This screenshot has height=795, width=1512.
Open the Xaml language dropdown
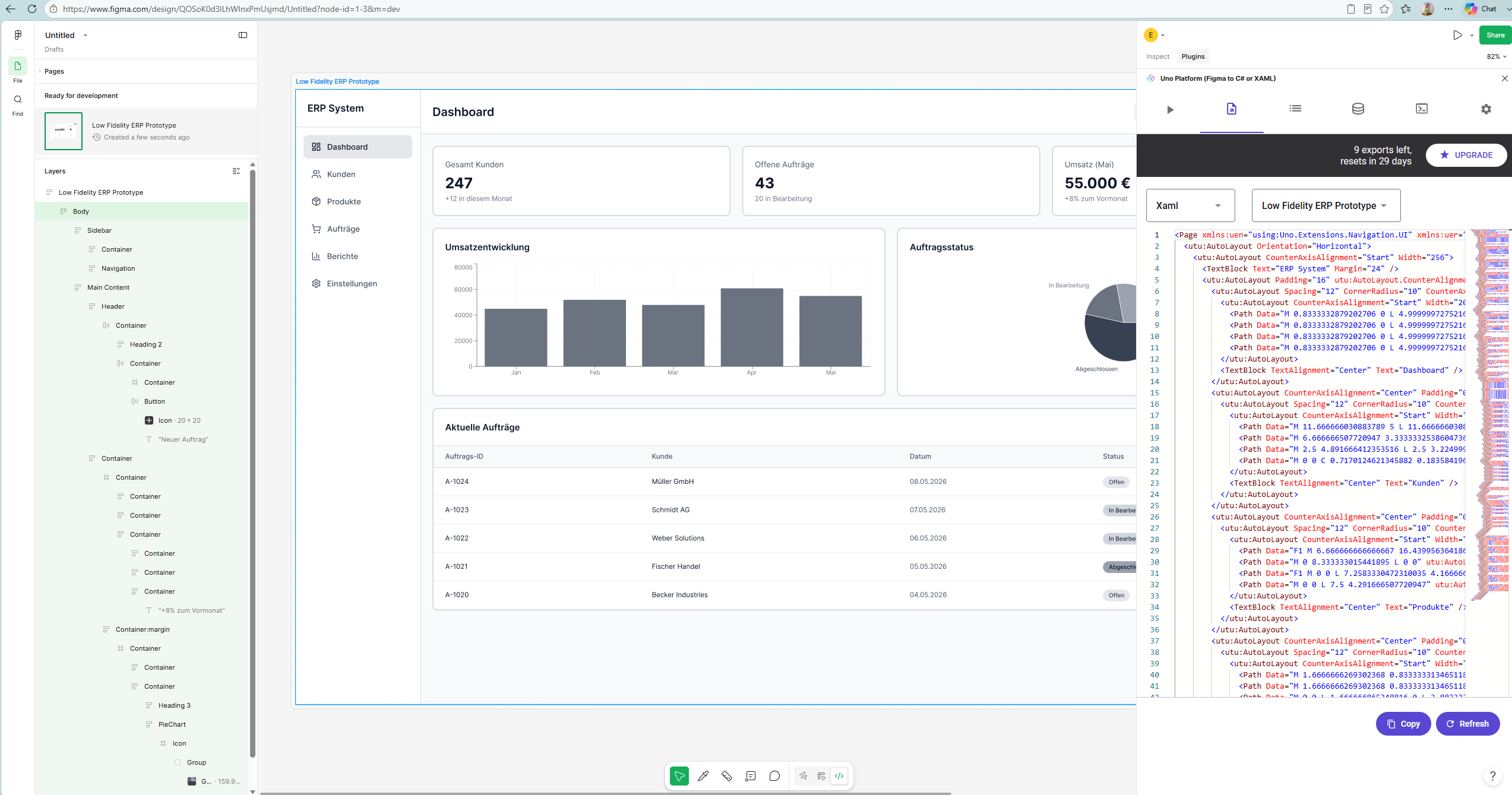pos(1190,205)
